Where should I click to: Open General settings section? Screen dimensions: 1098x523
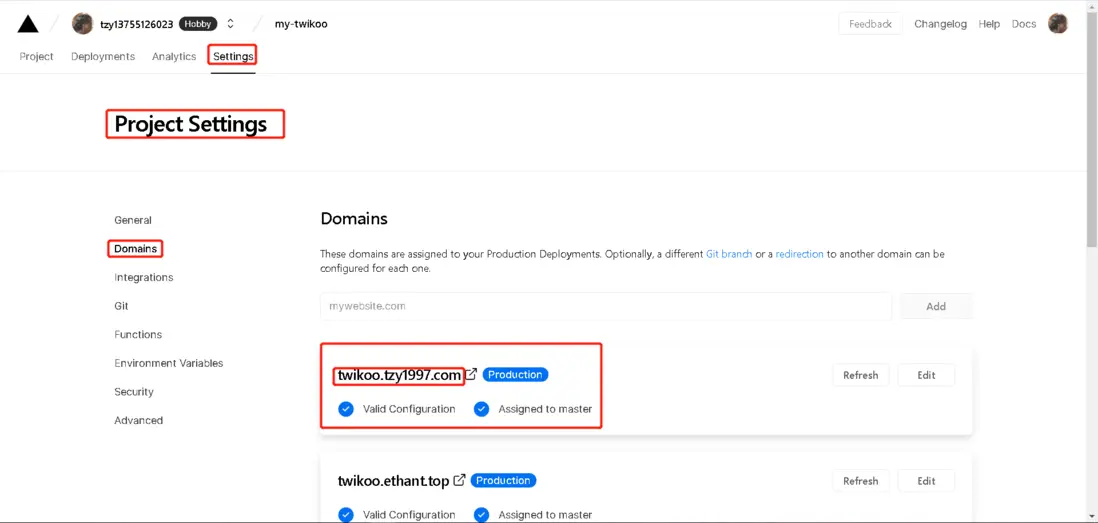tap(133, 220)
